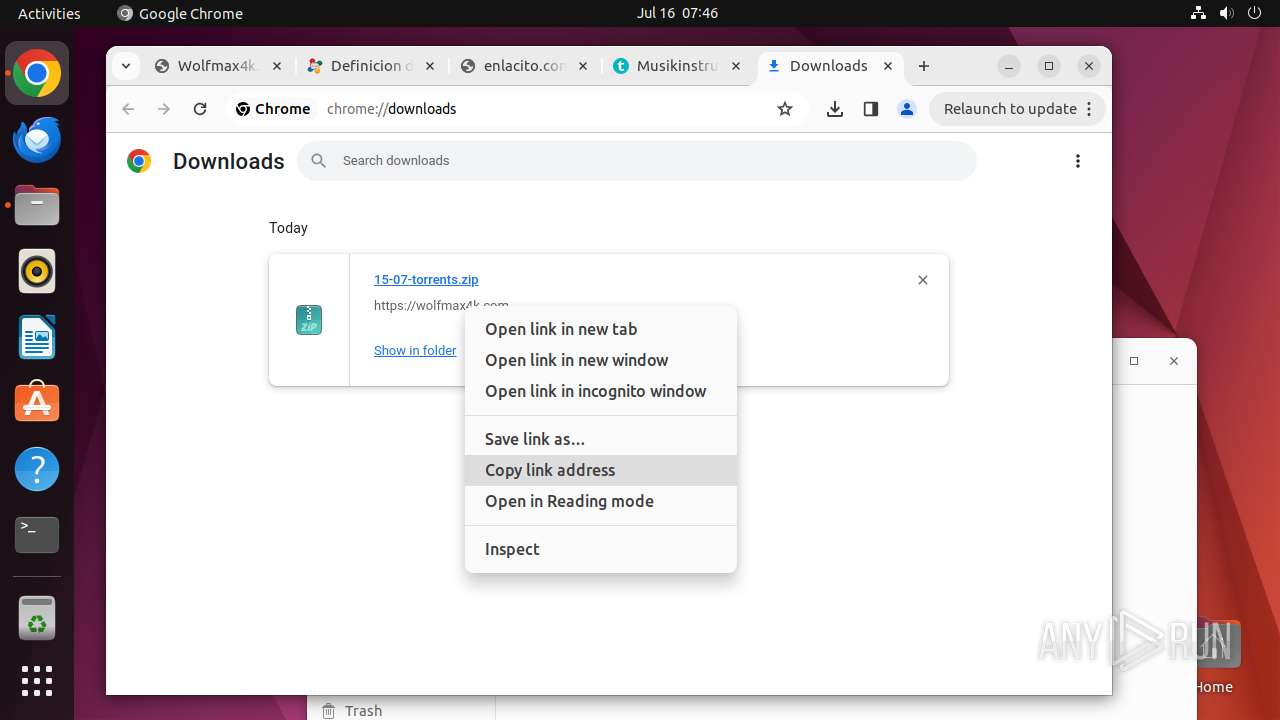The height and width of the screenshot is (720, 1280).
Task: Launch LibreOffice Writer from dock
Action: point(37,337)
